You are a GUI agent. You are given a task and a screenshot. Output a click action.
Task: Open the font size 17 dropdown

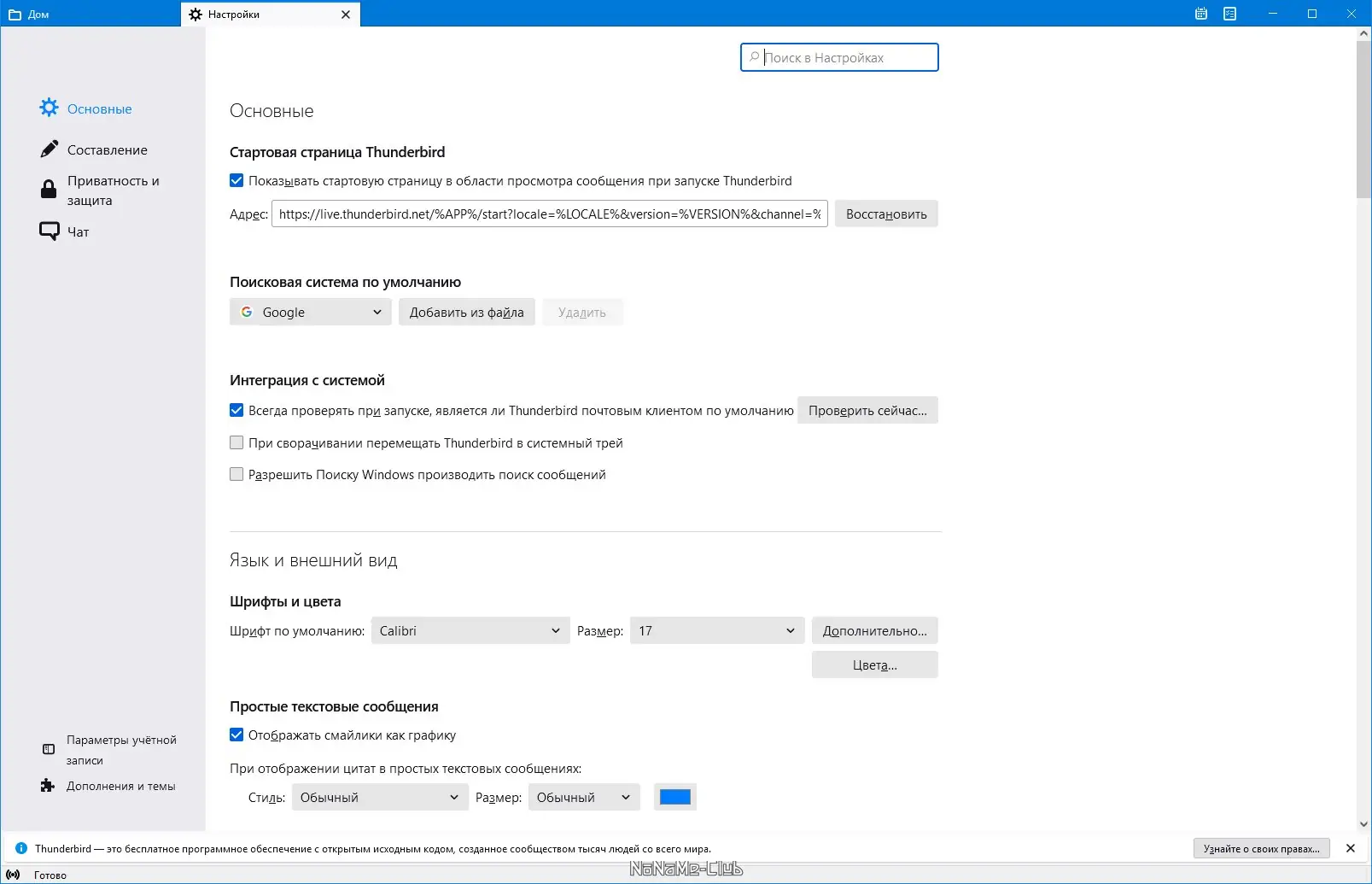717,630
